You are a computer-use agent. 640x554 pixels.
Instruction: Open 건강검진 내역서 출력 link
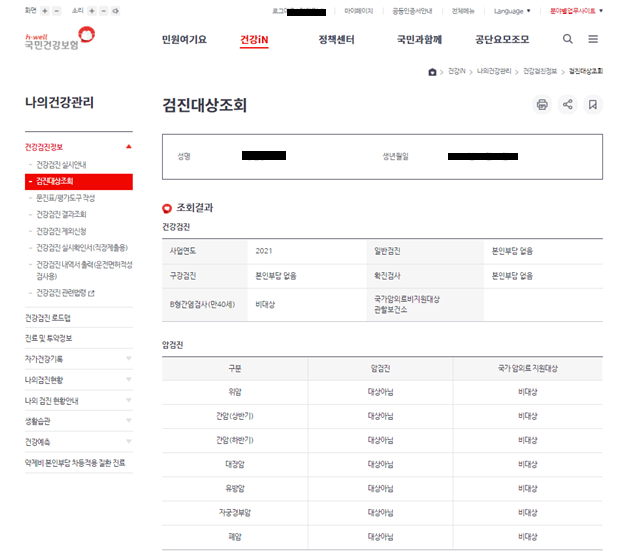pyautogui.click(x=84, y=270)
